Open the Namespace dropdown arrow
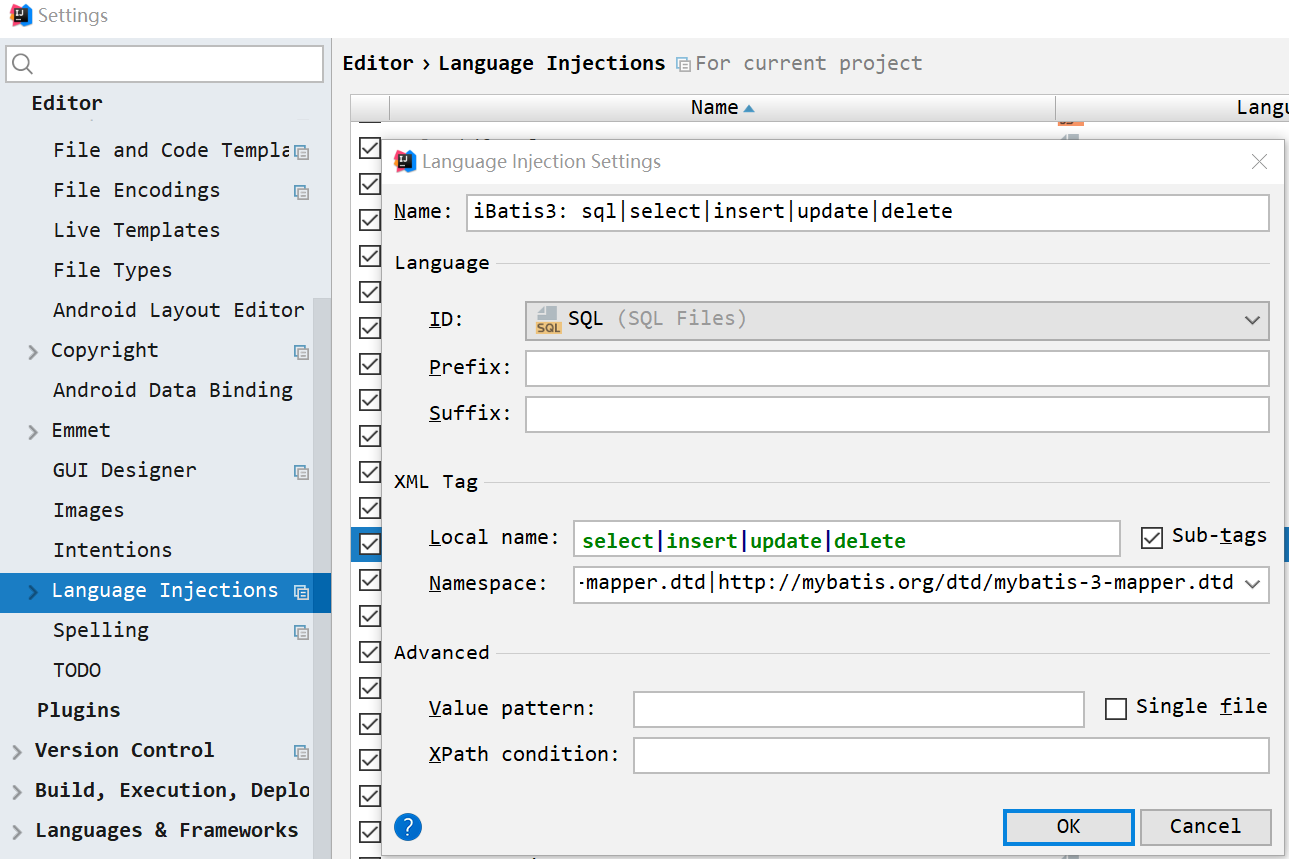Image resolution: width=1289 pixels, height=859 pixels. pyautogui.click(x=1253, y=585)
